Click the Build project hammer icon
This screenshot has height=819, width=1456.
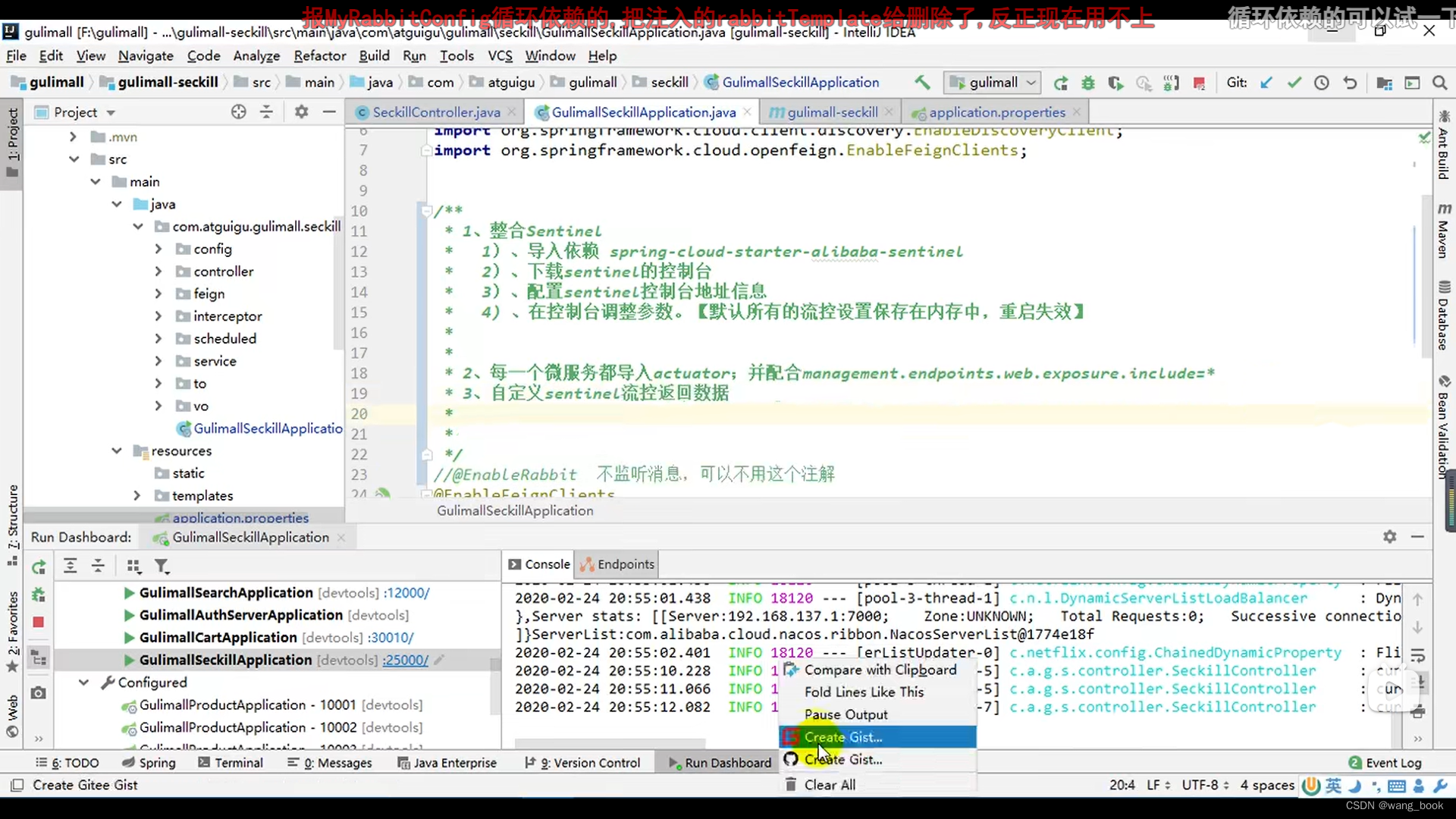pos(922,83)
